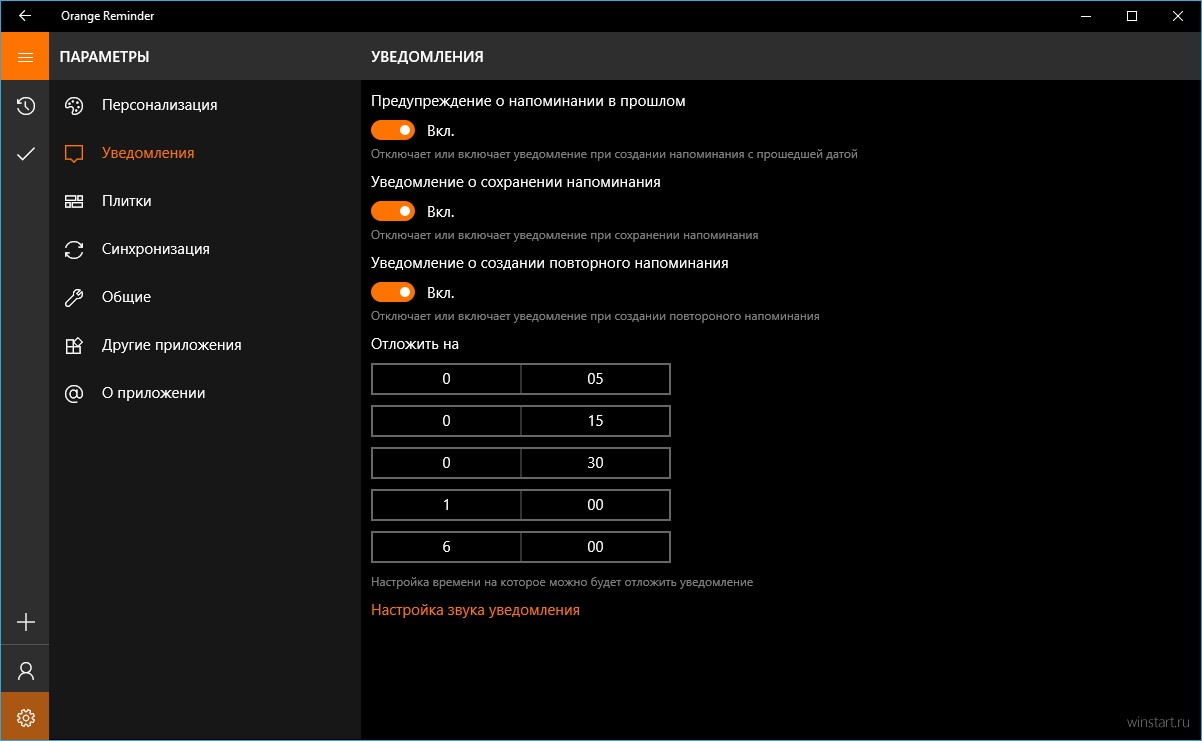The height and width of the screenshot is (741, 1202).
Task: Click the tiles icon beside Плитки
Action: [74, 202]
